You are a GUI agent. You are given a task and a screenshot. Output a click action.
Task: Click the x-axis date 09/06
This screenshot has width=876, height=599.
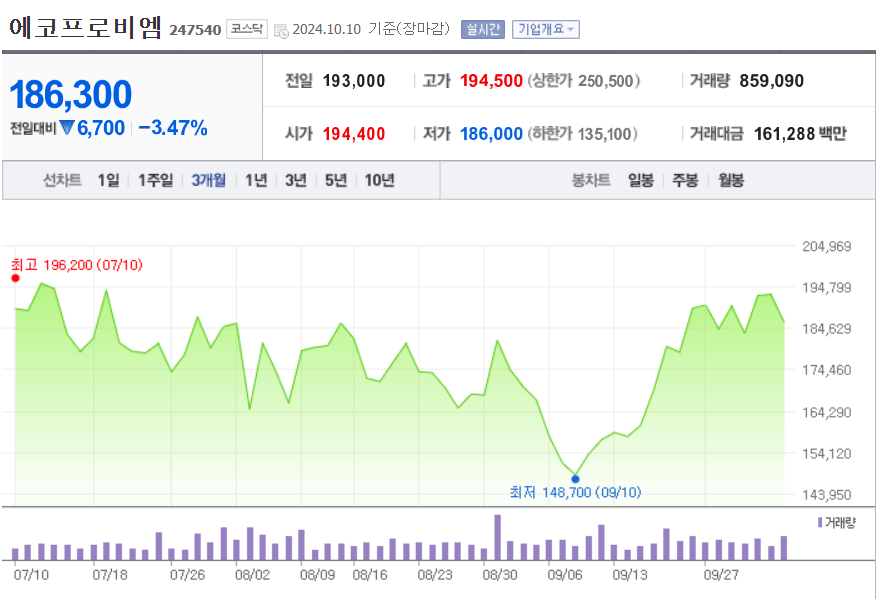[565, 575]
